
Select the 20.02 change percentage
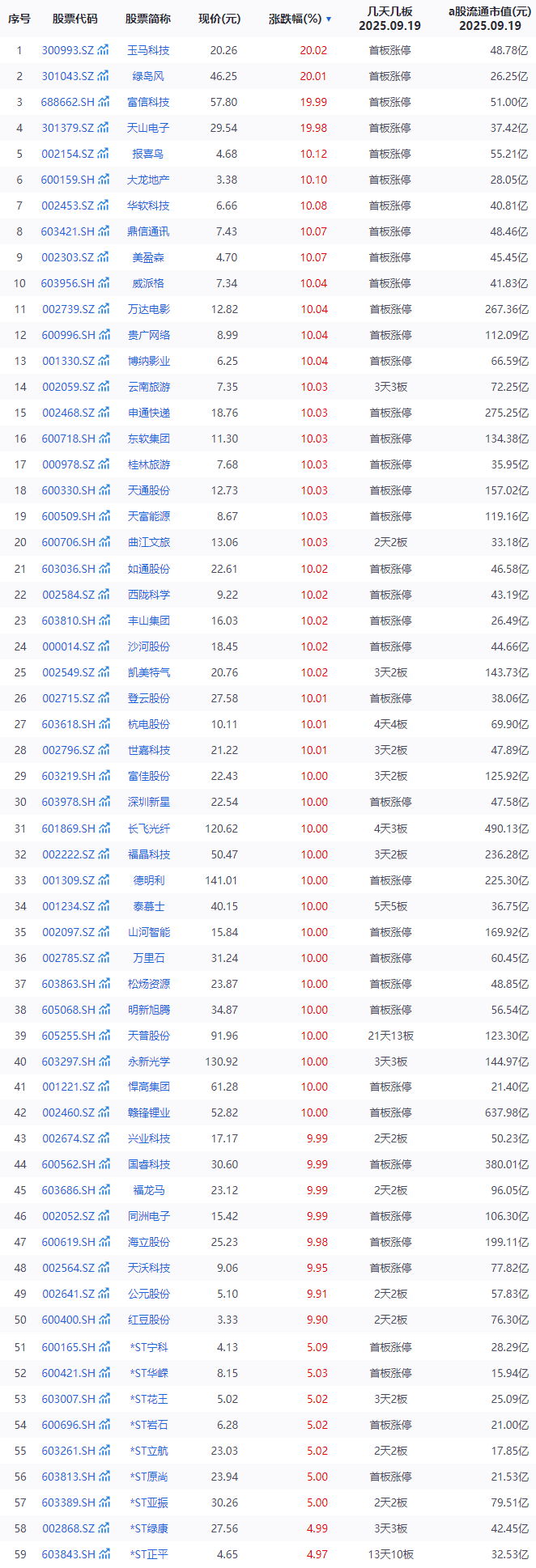(x=313, y=50)
